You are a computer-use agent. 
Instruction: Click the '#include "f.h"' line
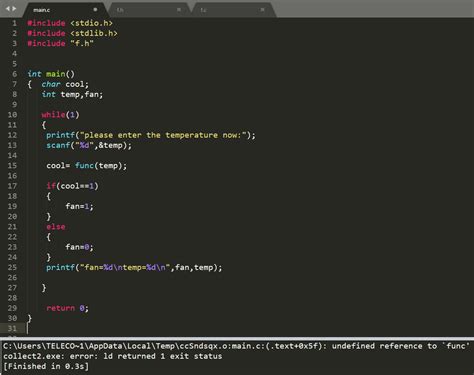click(x=60, y=43)
